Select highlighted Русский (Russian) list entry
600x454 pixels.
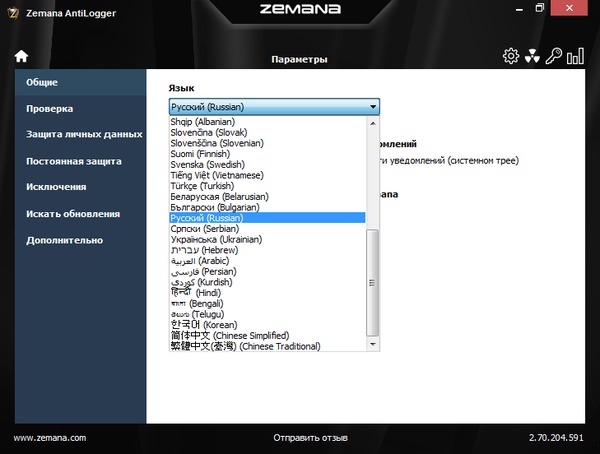point(267,218)
